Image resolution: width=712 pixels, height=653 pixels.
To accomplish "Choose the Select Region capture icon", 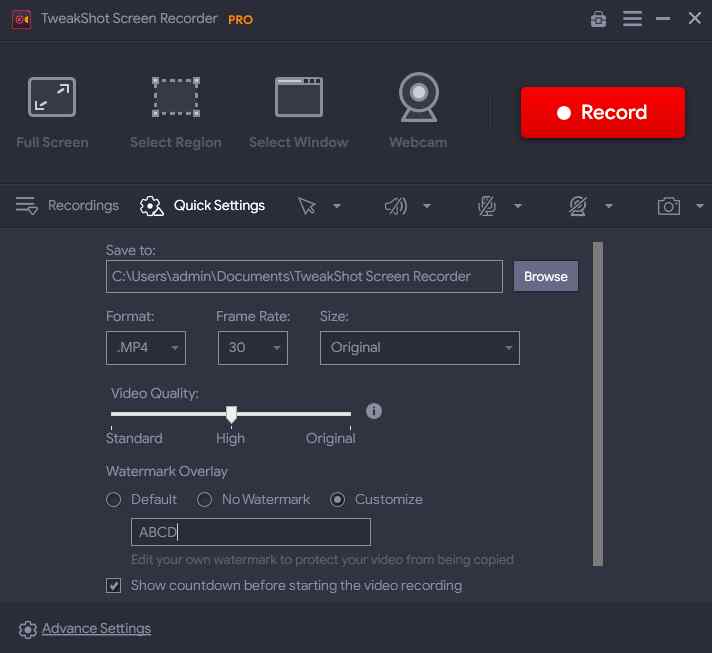I will click(176, 97).
